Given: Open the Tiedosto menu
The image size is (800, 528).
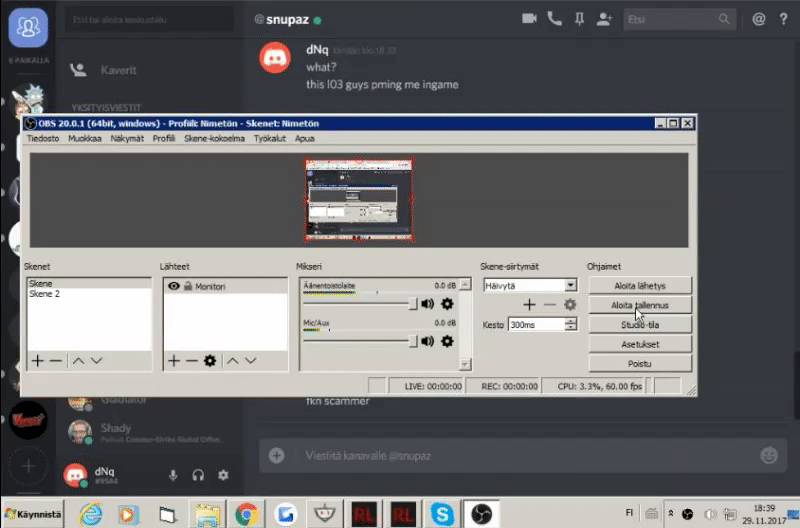Looking at the screenshot, I should tap(43, 138).
